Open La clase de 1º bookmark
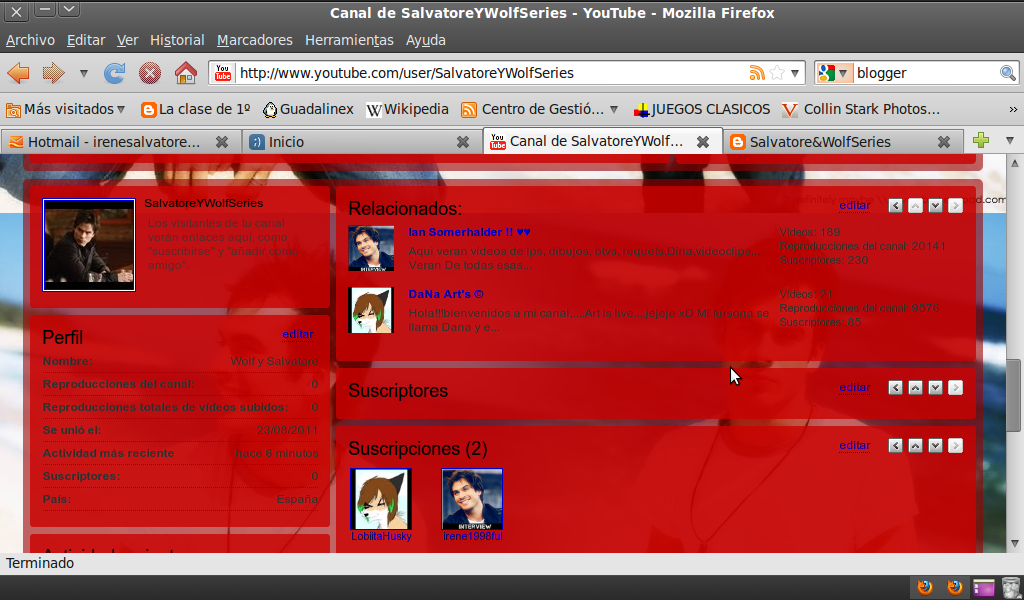 (196, 109)
